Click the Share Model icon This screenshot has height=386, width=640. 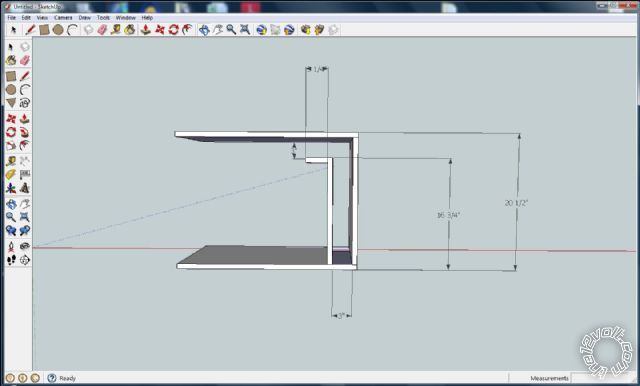[319, 30]
